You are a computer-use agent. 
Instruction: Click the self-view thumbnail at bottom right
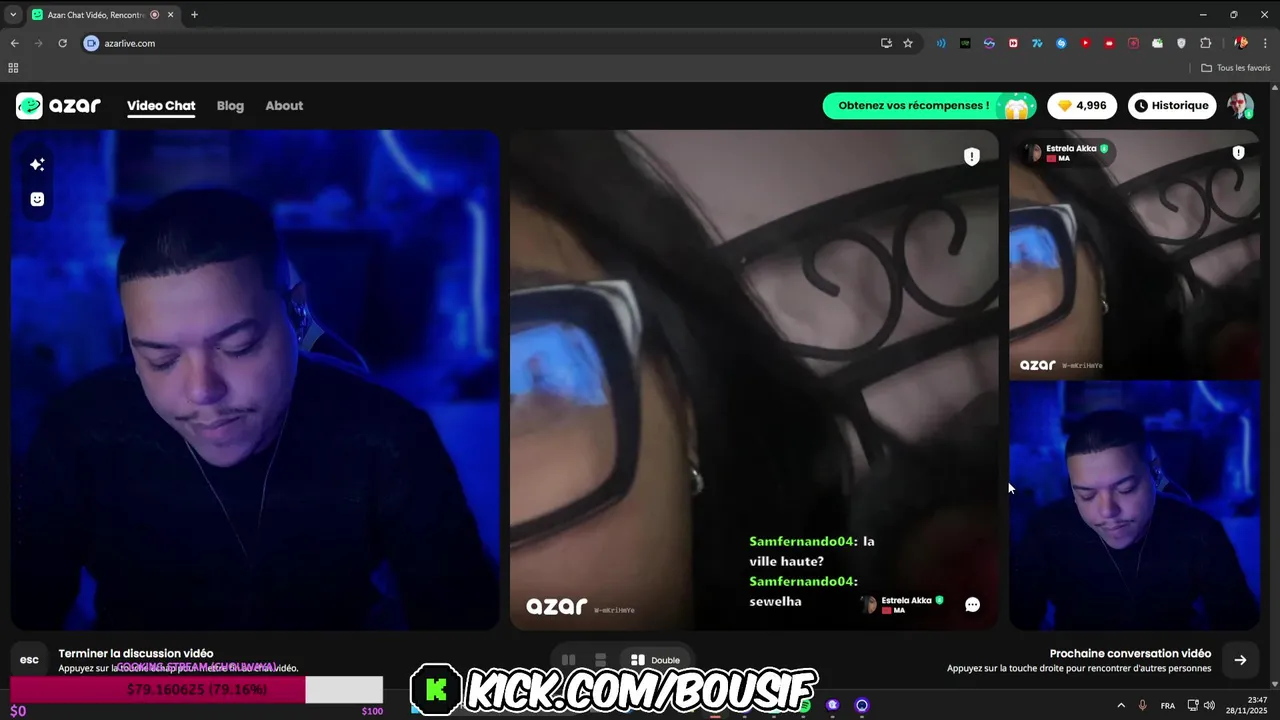click(x=1134, y=505)
